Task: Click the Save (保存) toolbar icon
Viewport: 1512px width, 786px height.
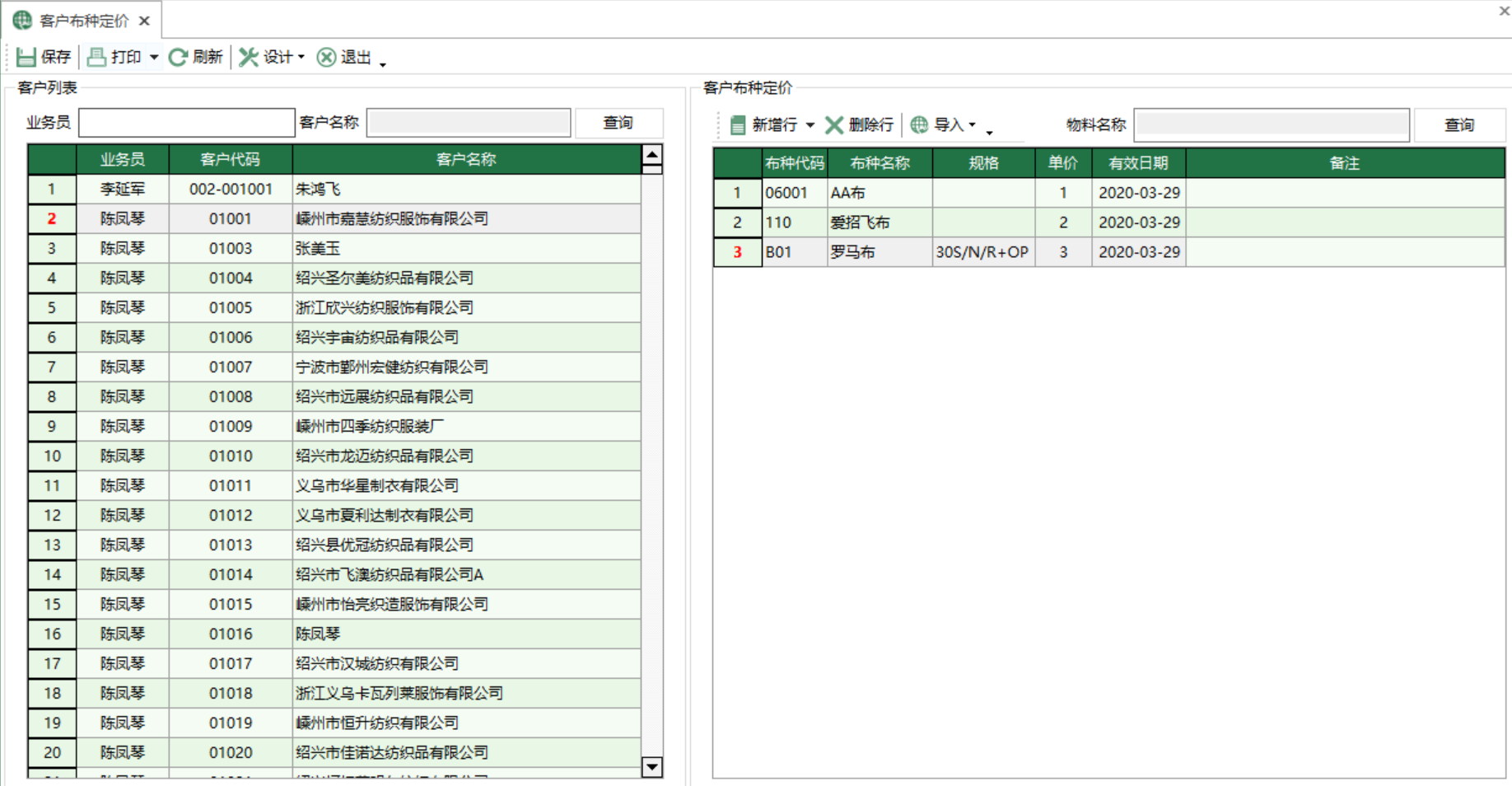Action: pos(26,57)
